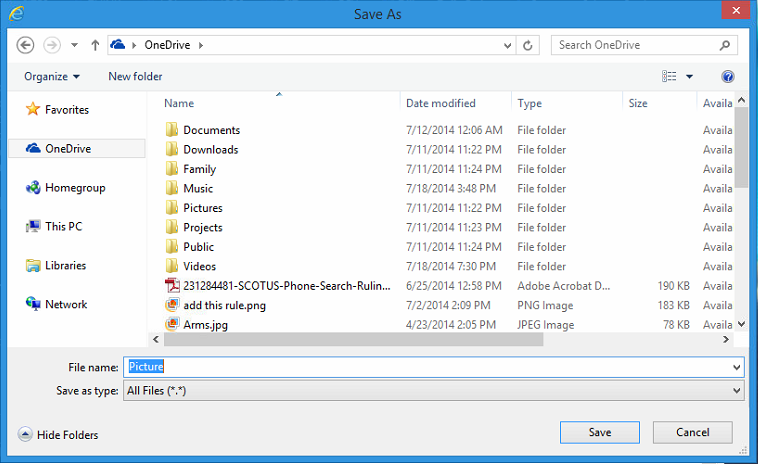The height and width of the screenshot is (464, 758).
Task: Change the view layout icon
Action: click(669, 76)
